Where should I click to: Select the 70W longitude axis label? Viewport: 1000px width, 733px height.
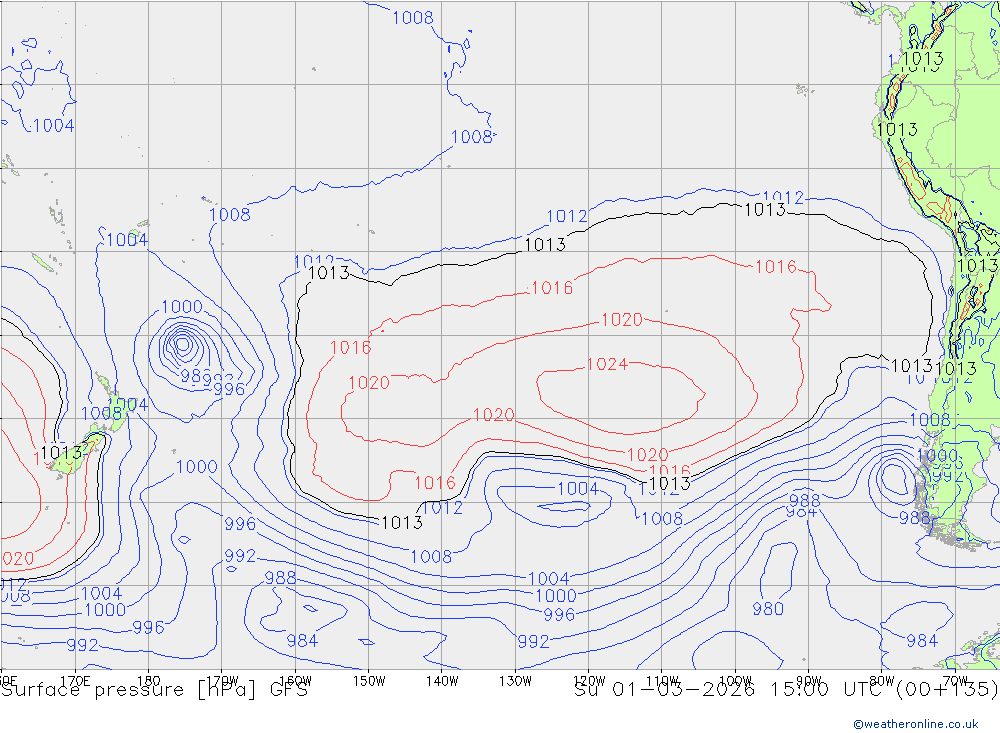tap(955, 681)
